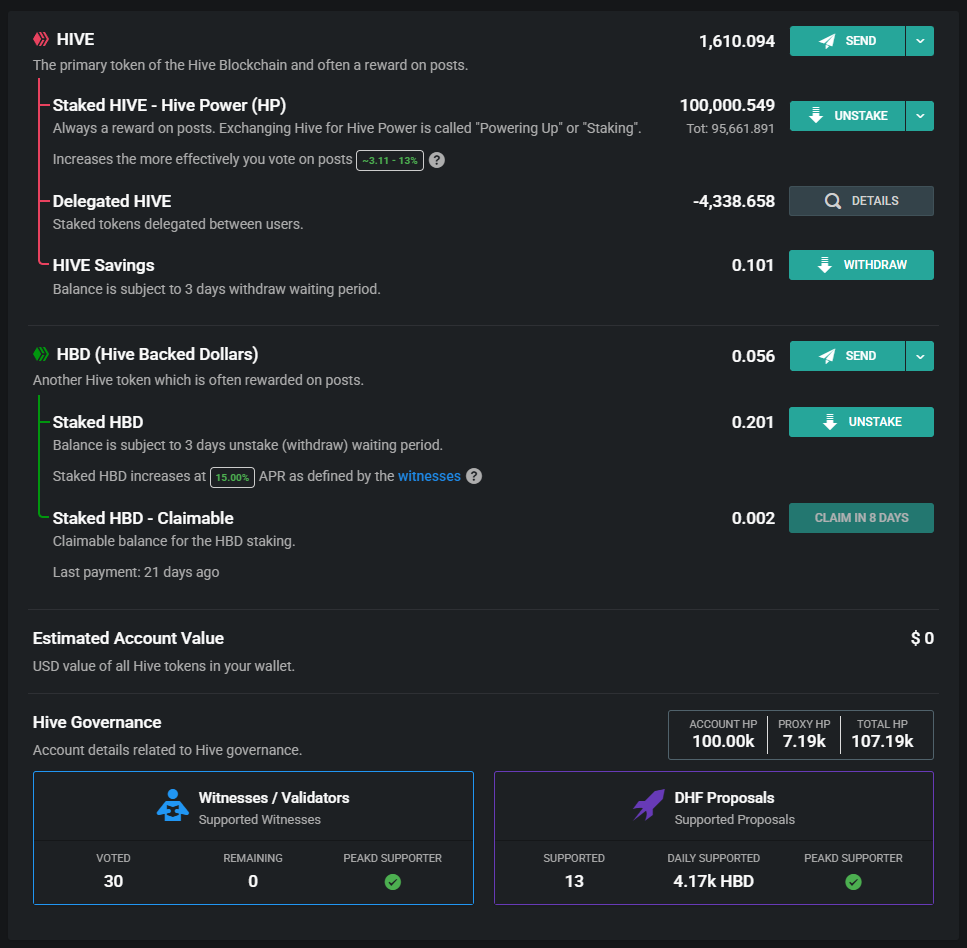
Task: Open dropdown arrow next to HBD Send
Action: pos(920,356)
